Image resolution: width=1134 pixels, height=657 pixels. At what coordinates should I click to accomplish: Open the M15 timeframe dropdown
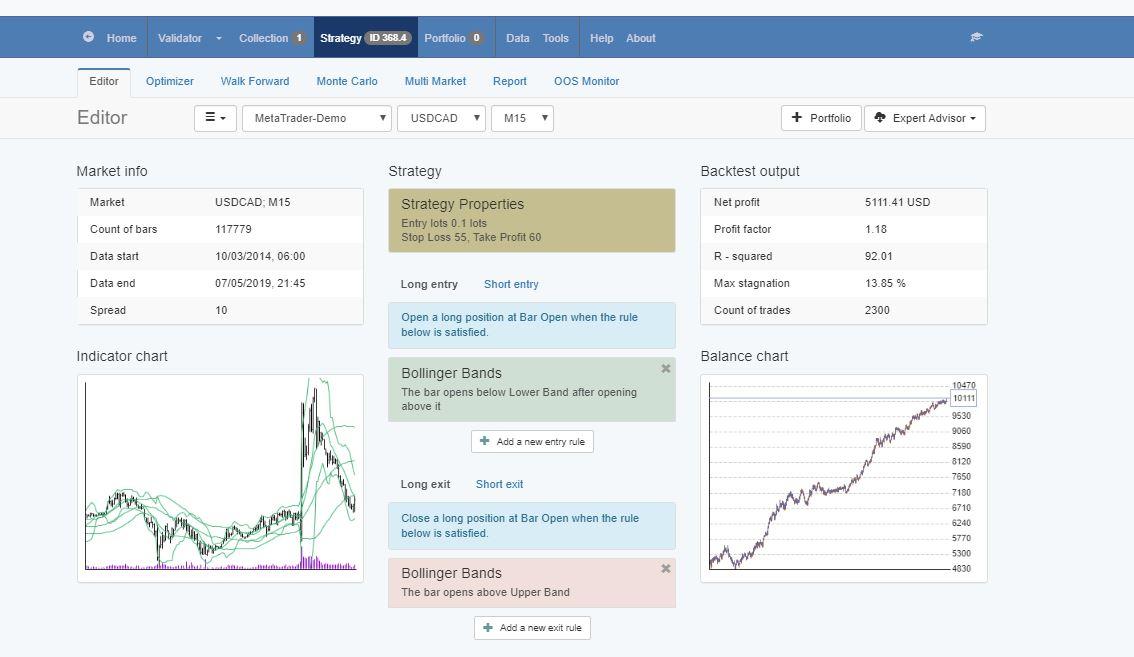click(x=522, y=118)
